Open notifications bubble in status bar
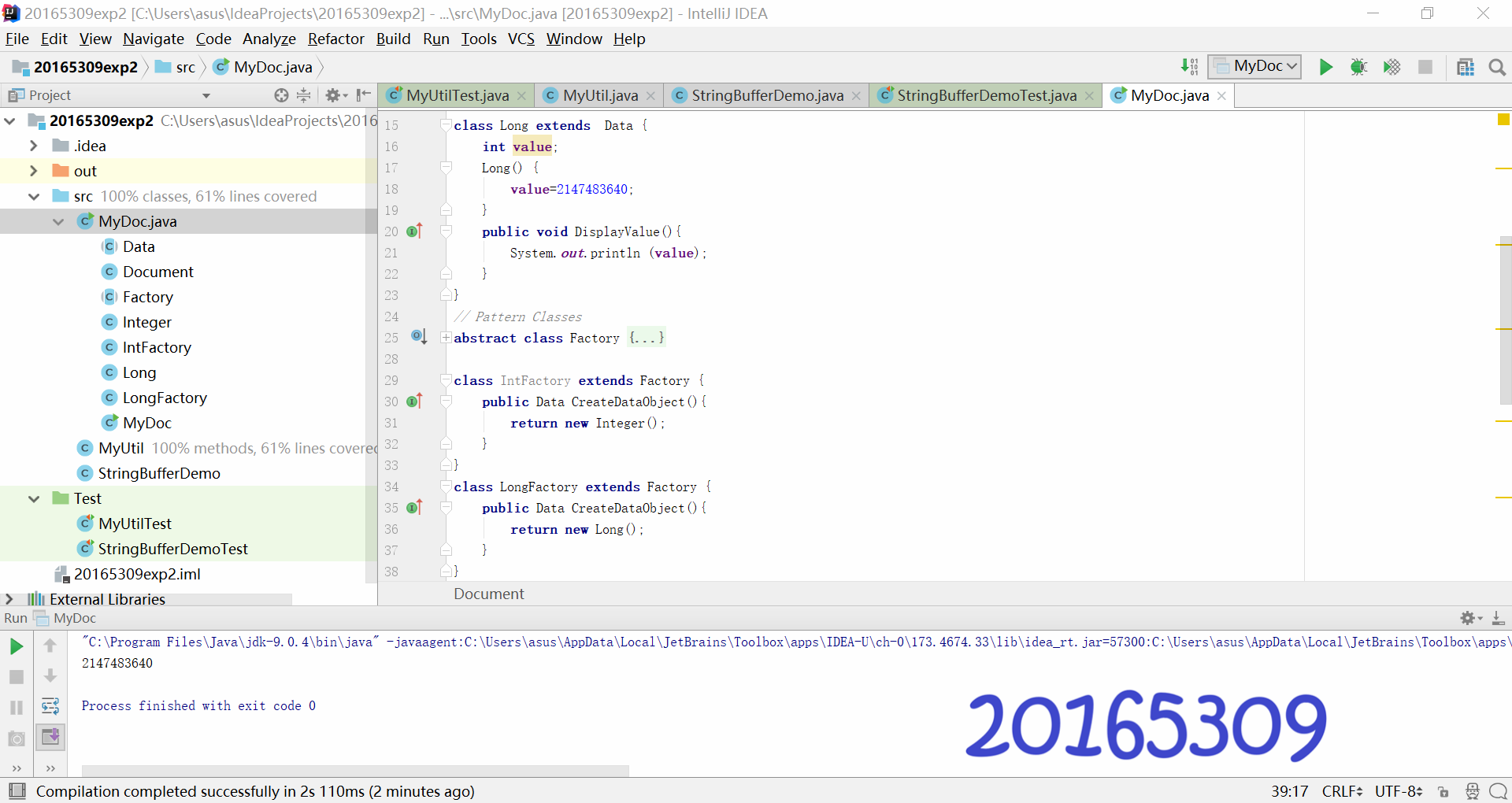 coord(1498,791)
